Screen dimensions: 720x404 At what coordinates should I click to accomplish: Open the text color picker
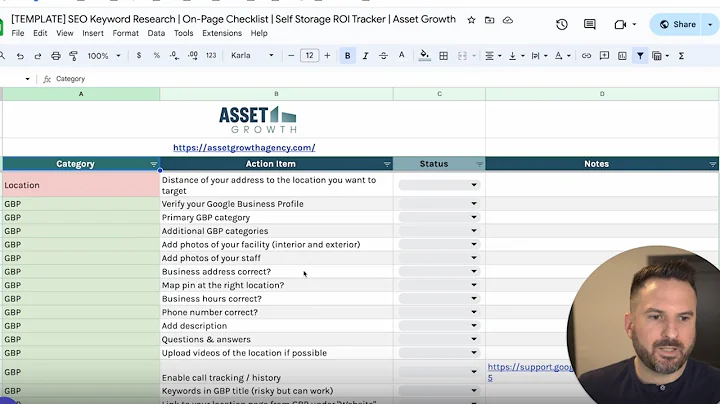coord(401,56)
